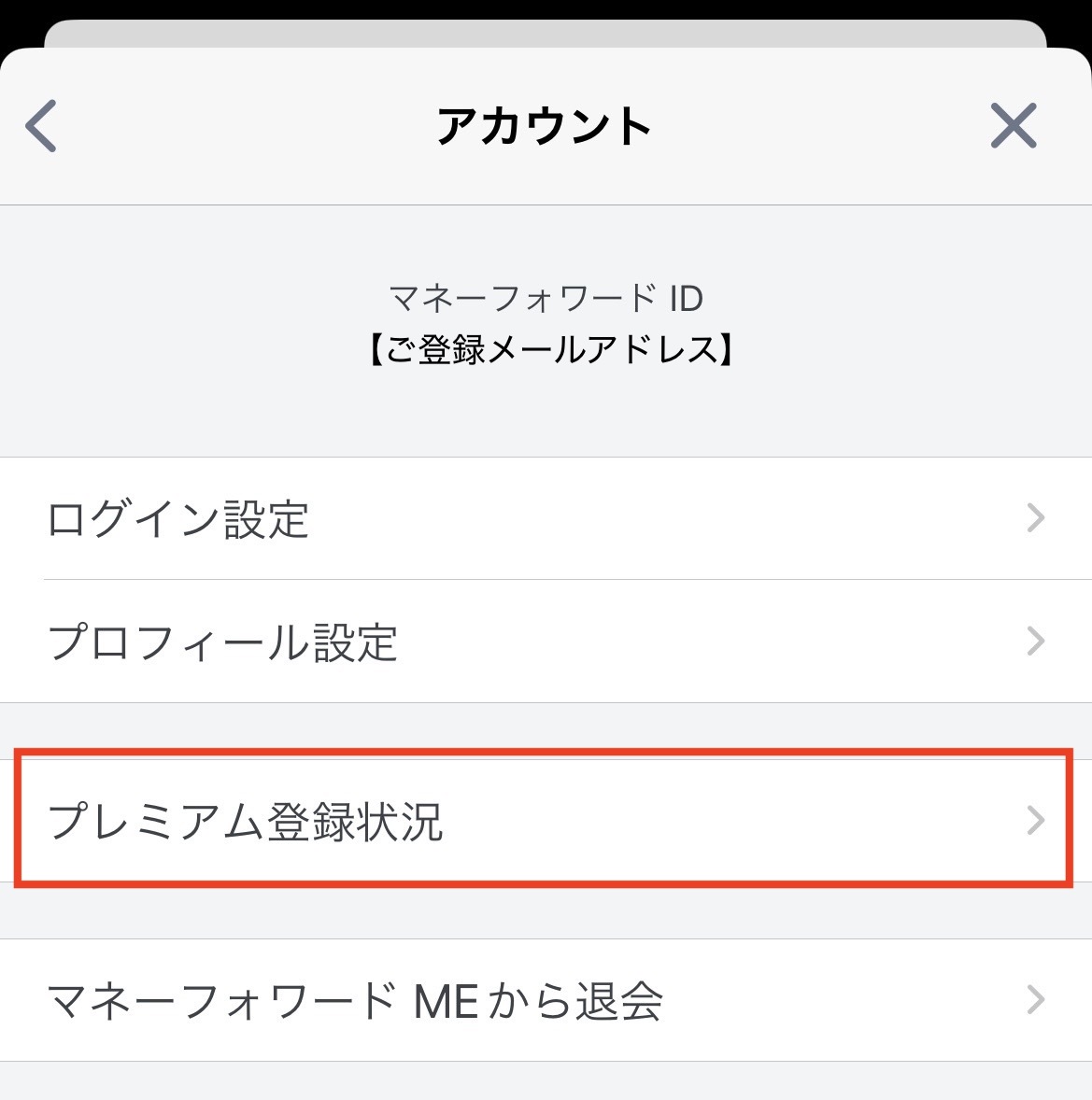This screenshot has height=1100, width=1092.
Task: Open プロフィール設定 menu row
Action: tap(546, 642)
